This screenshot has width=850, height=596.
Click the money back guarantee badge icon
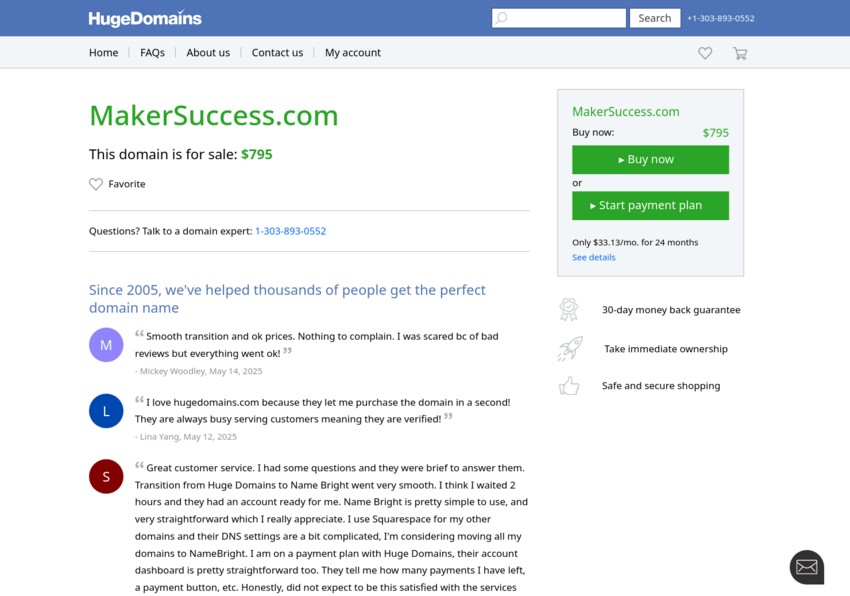point(569,310)
